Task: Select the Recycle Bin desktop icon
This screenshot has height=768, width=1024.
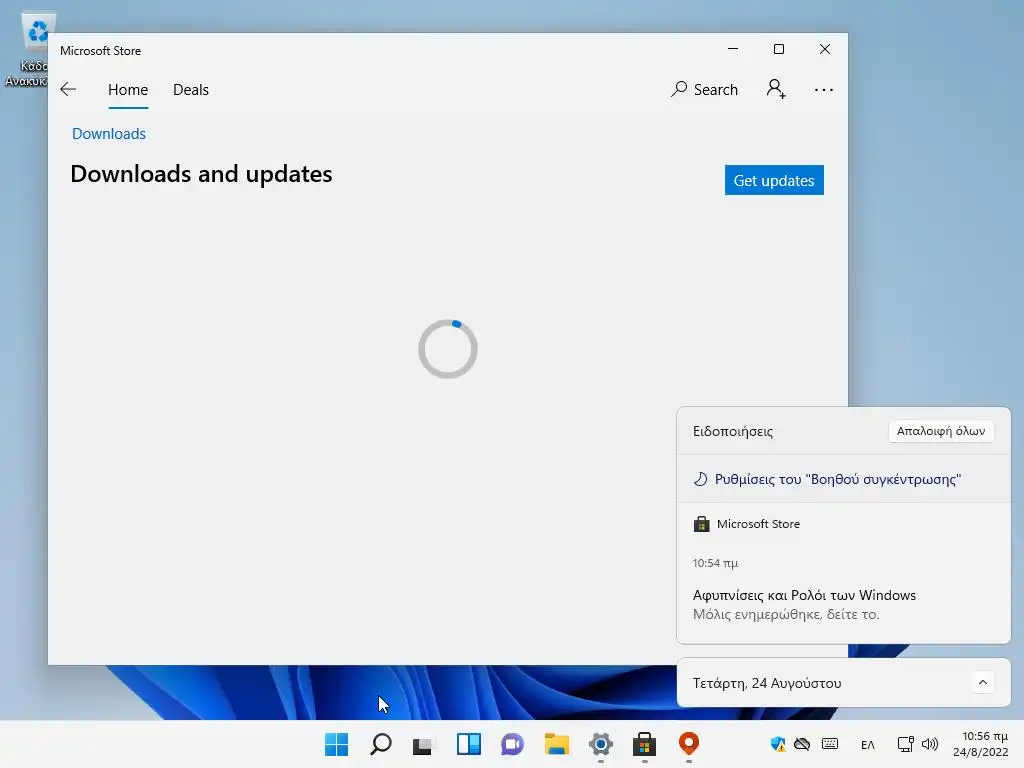Action: (27, 49)
